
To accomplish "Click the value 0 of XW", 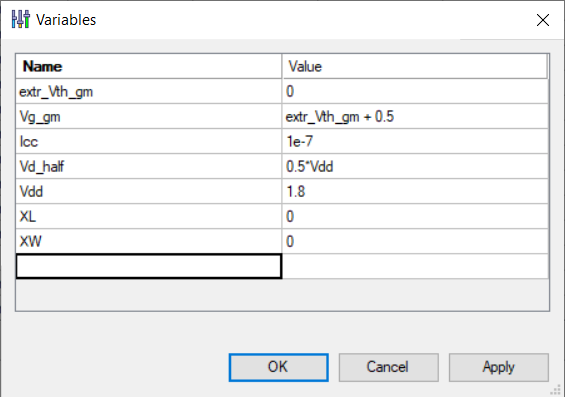I will 415,241.
